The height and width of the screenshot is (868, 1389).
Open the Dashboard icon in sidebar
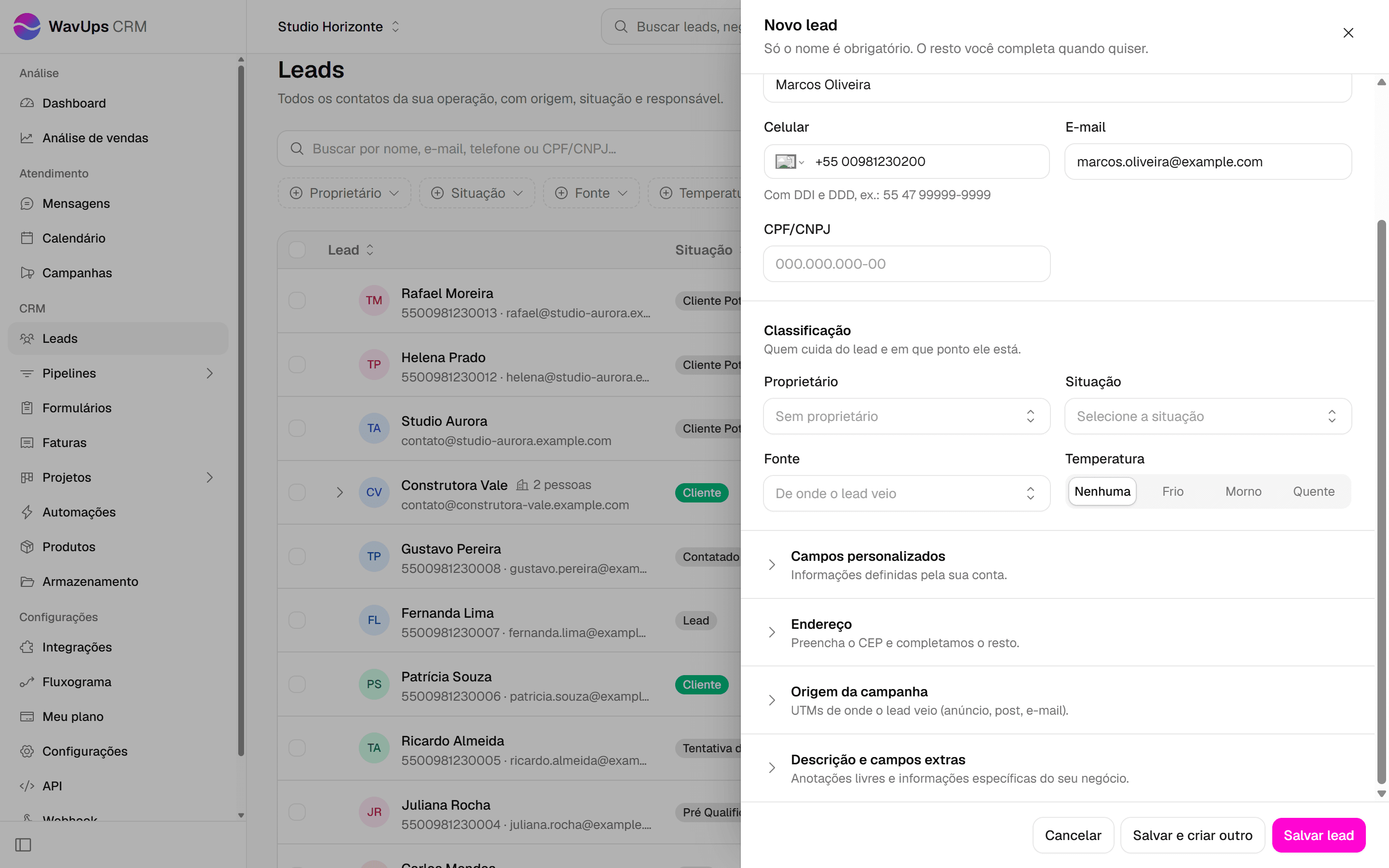[27, 103]
